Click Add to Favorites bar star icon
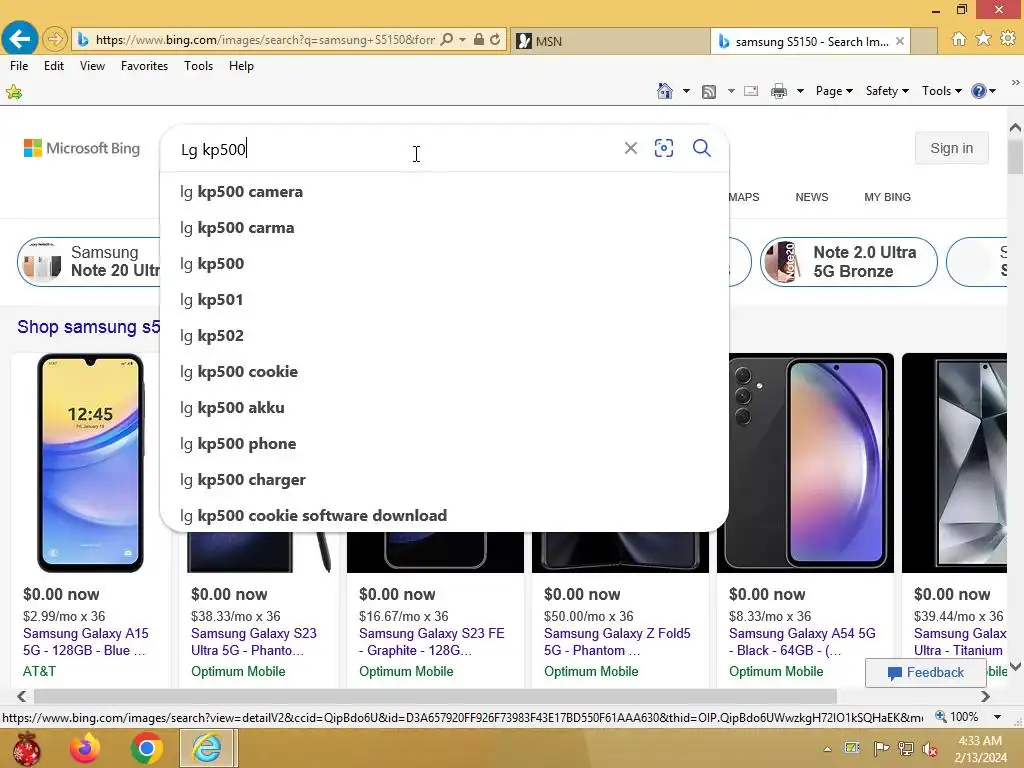Screen dimensions: 1024x768 pyautogui.click(x=14, y=92)
